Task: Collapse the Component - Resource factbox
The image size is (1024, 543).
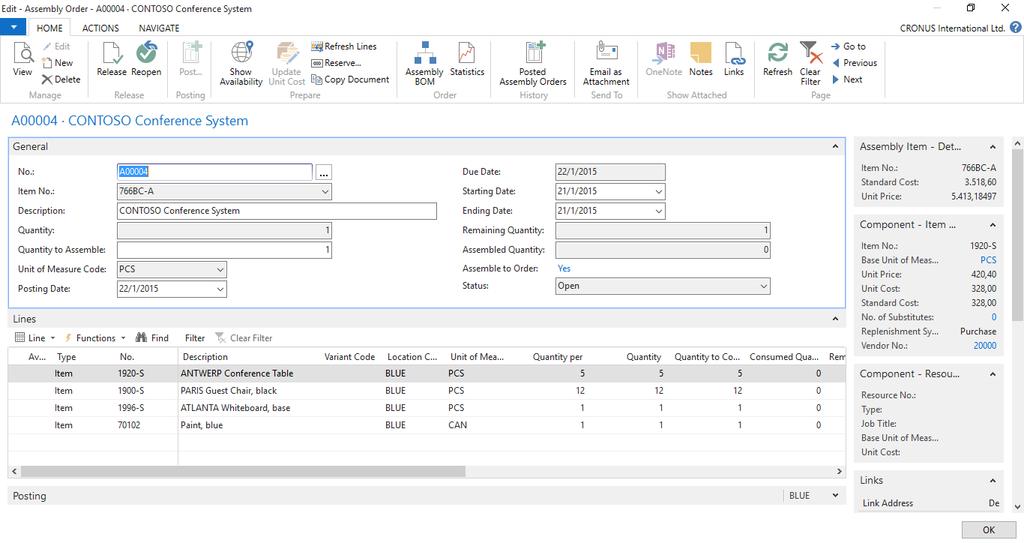Action: [x=993, y=374]
